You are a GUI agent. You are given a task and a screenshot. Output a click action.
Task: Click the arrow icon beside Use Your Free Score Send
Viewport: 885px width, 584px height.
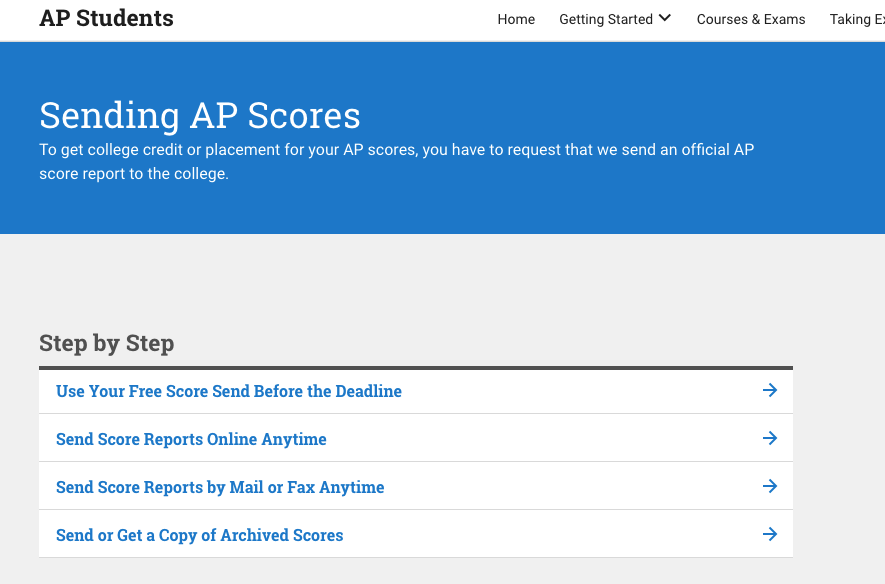(770, 390)
